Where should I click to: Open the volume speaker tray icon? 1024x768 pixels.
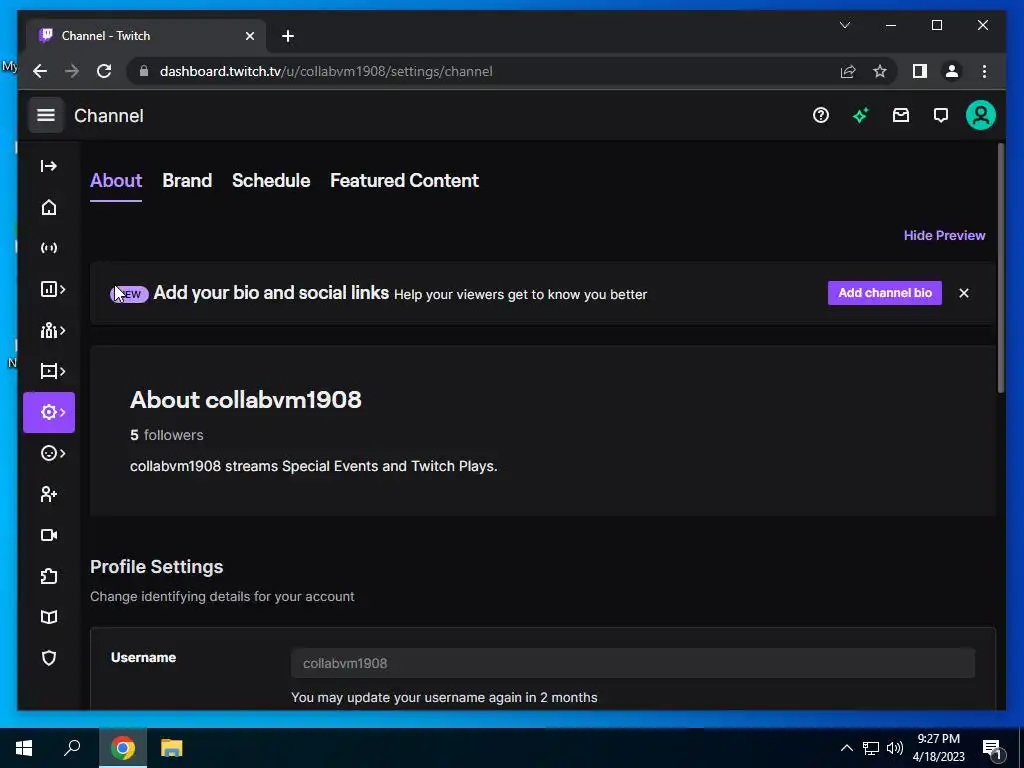894,748
